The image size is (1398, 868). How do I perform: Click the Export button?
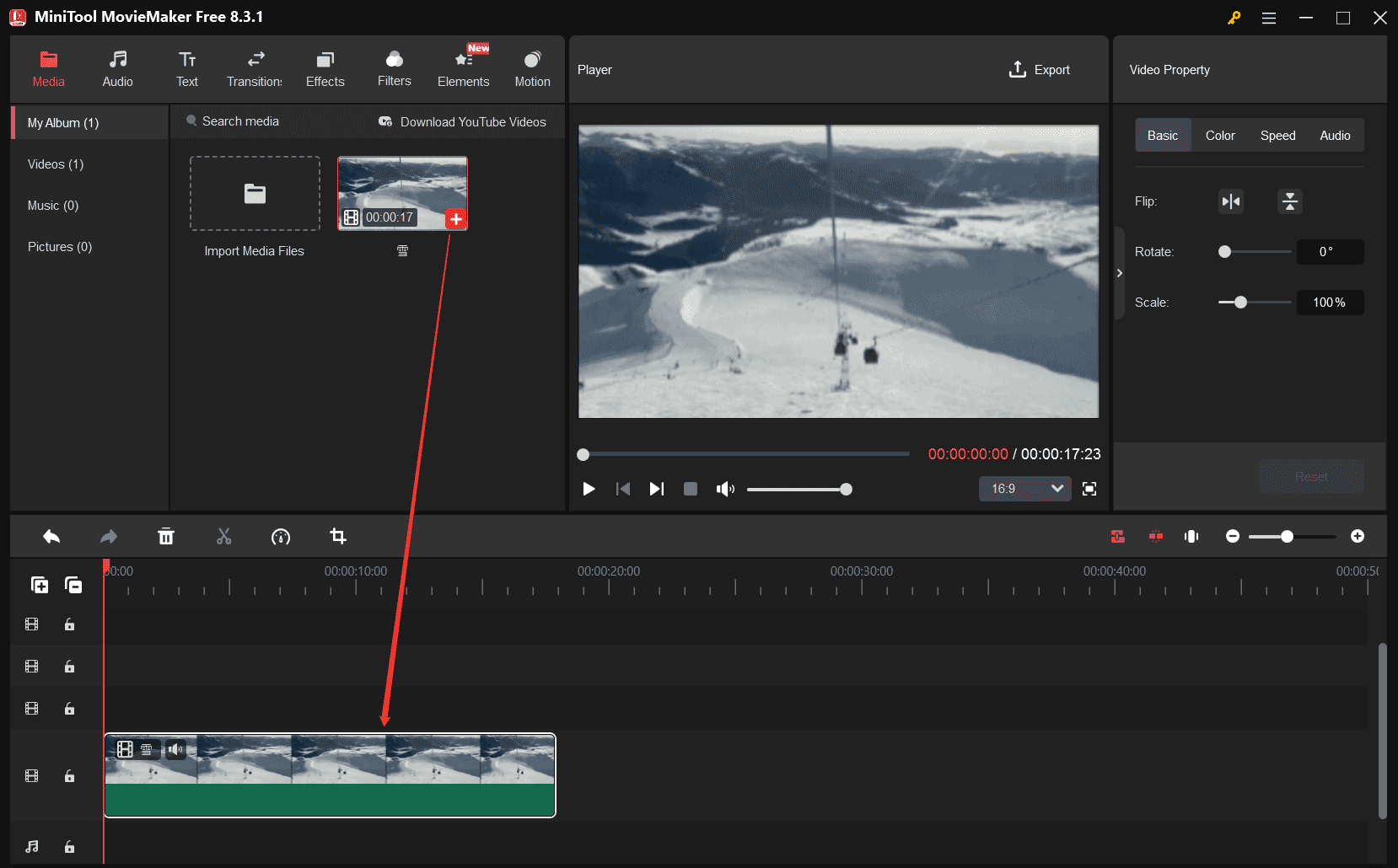[1039, 69]
